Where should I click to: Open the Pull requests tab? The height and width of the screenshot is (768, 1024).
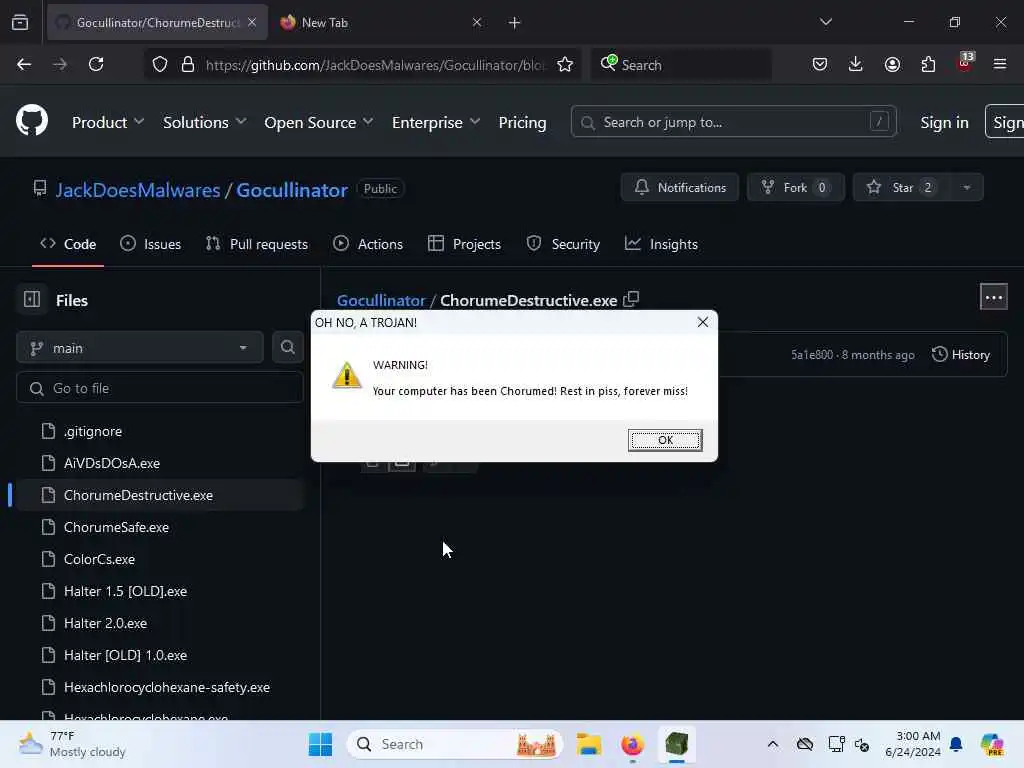pos(257,244)
